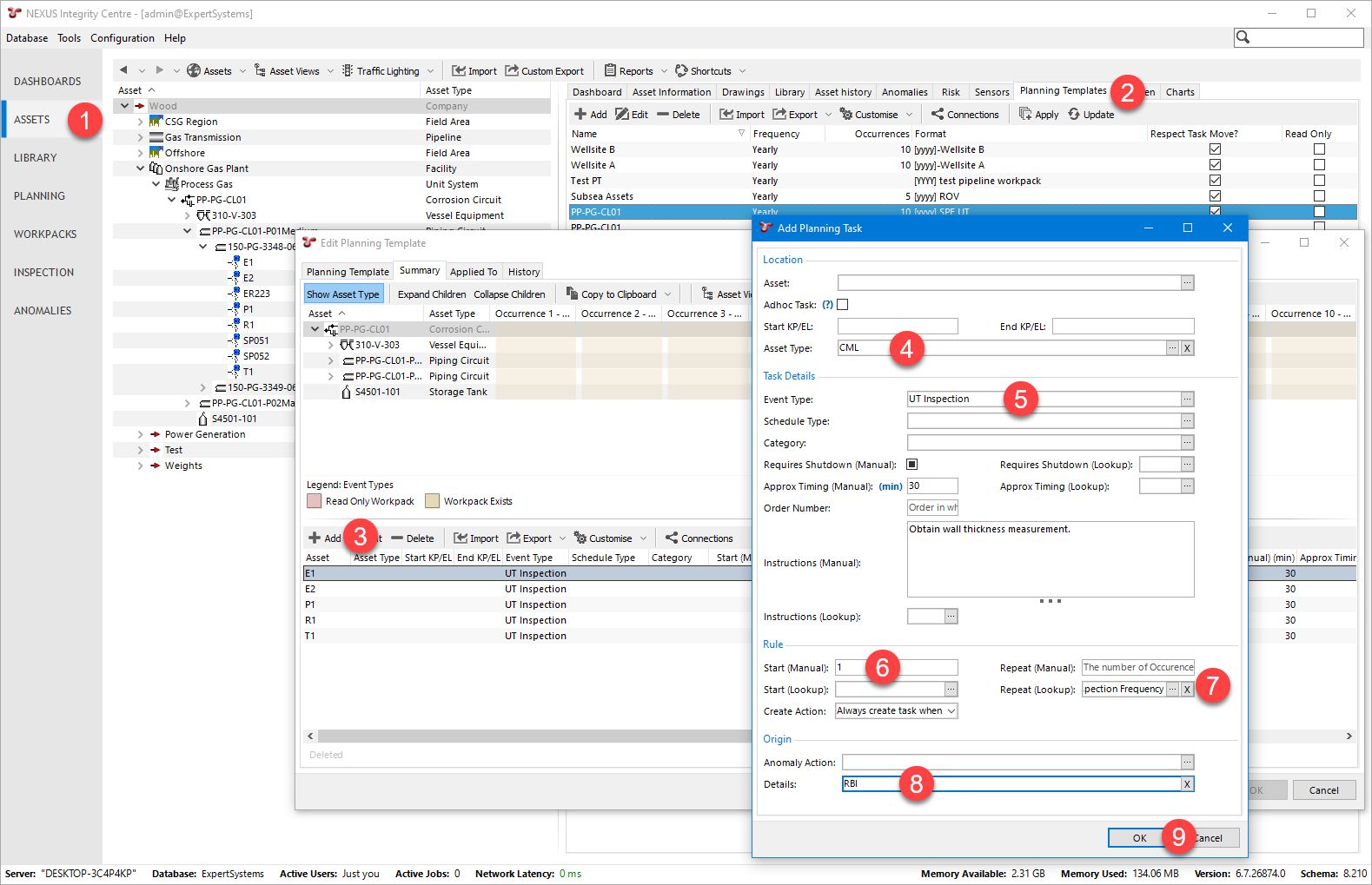Open Reports from the main toolbar
Image resolution: width=1372 pixels, height=885 pixels.
click(628, 71)
